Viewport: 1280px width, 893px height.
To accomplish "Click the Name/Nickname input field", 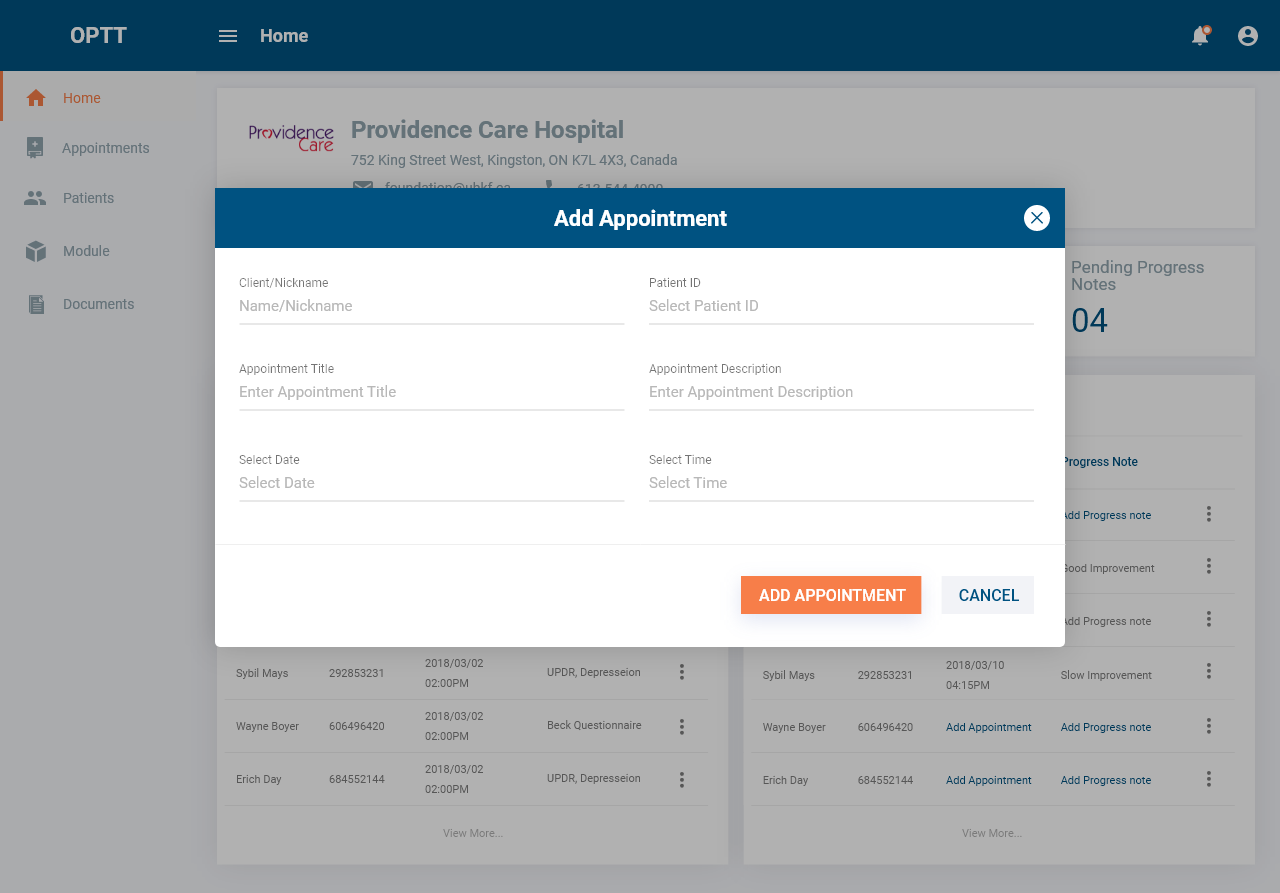I will (431, 306).
